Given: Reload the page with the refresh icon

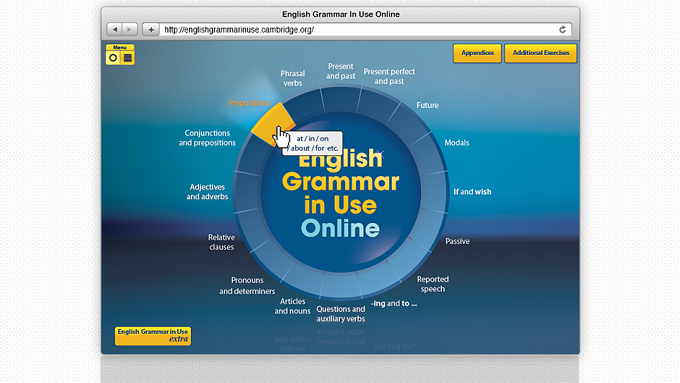Looking at the screenshot, I should [x=562, y=29].
